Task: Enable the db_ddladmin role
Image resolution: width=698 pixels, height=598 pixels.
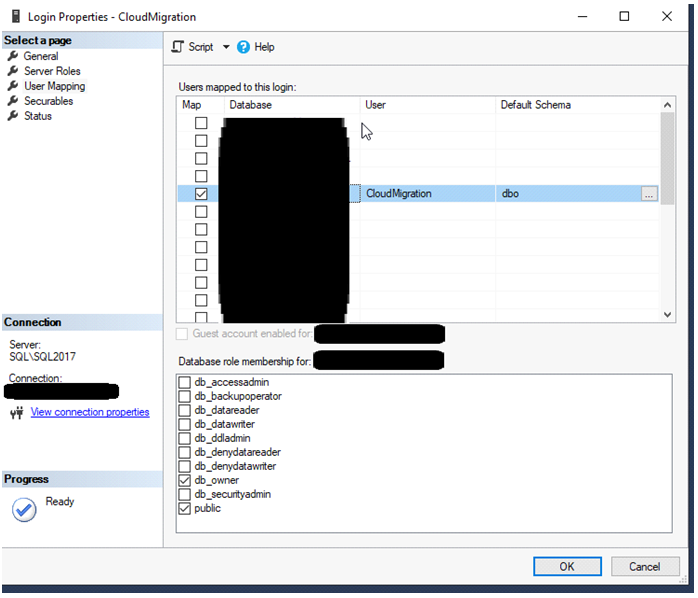Action: click(x=184, y=438)
